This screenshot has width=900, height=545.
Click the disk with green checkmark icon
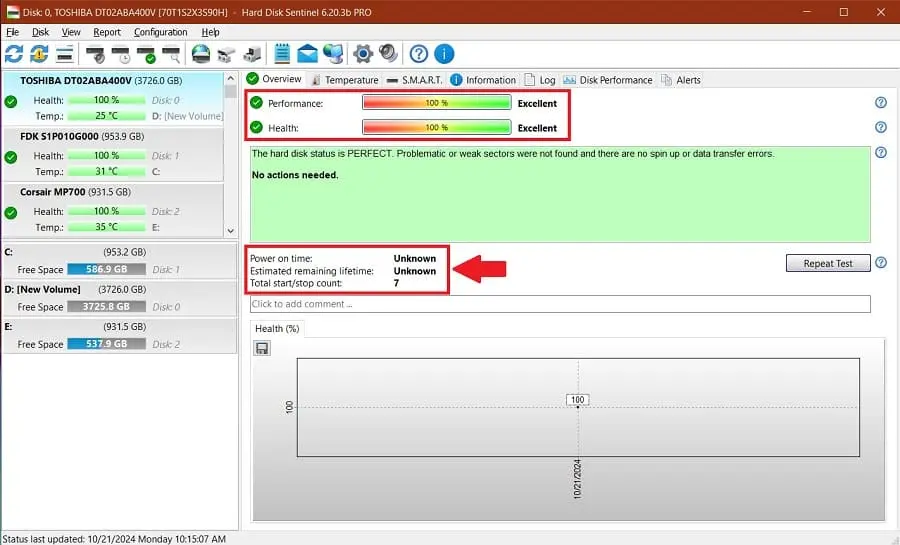point(146,54)
